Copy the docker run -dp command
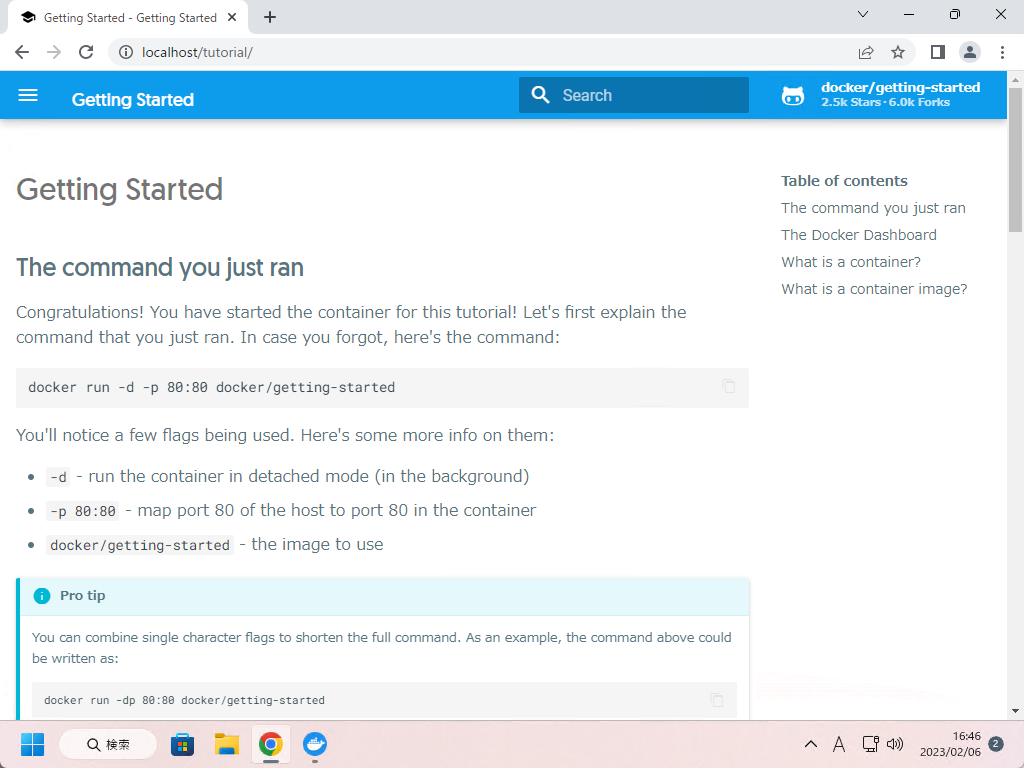1024x768 pixels. [716, 700]
